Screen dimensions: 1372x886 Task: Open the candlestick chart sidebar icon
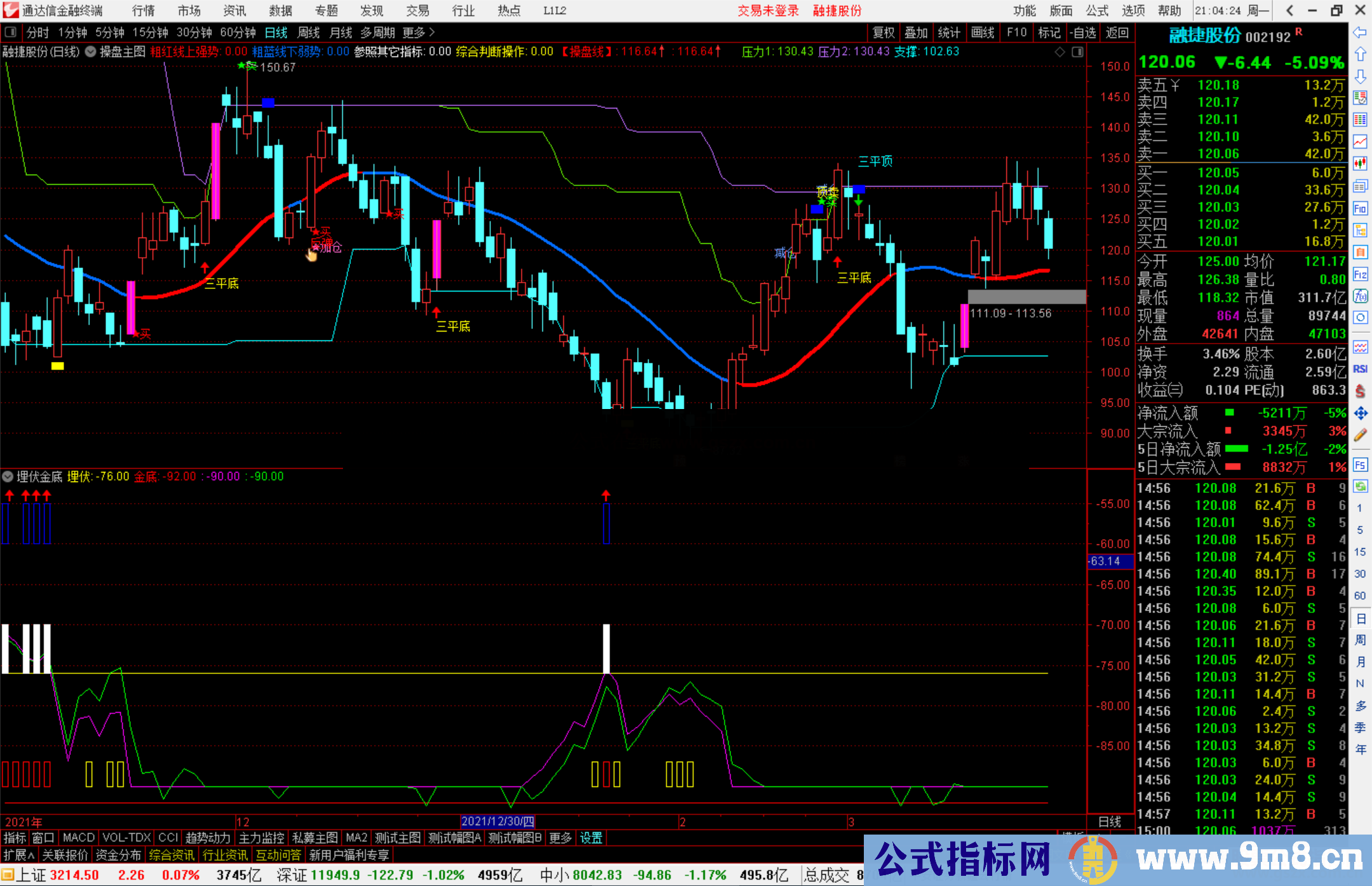pyautogui.click(x=1360, y=164)
